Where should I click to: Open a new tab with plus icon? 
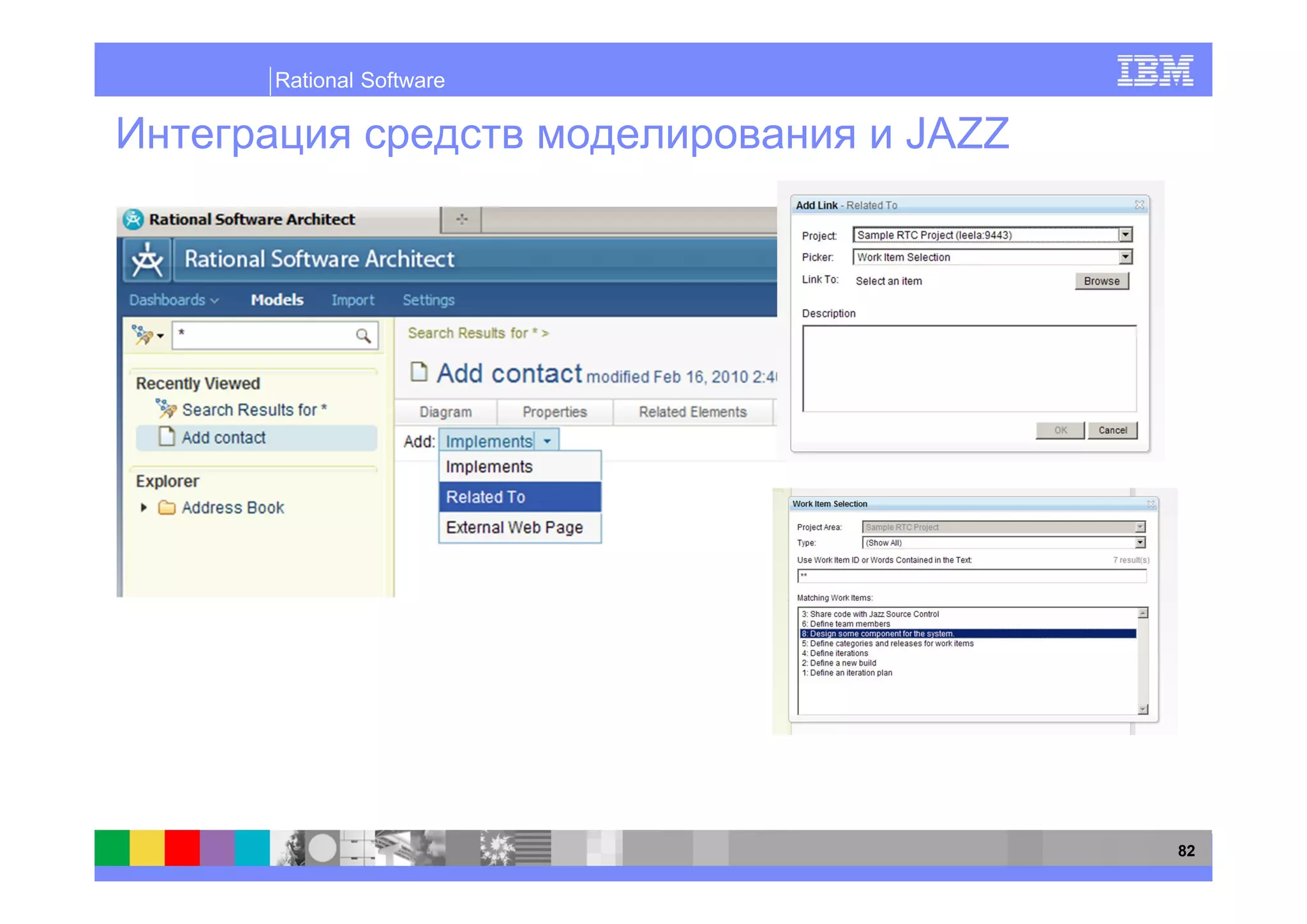pyautogui.click(x=461, y=220)
